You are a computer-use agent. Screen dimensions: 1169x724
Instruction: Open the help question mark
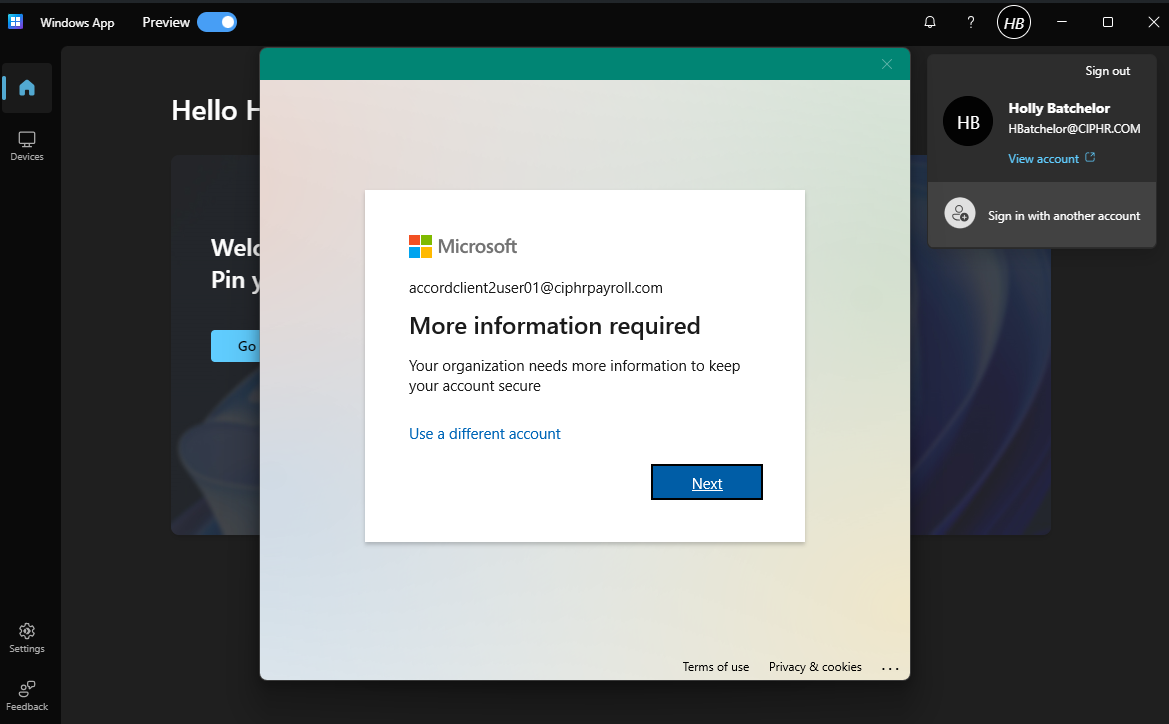[x=971, y=22]
